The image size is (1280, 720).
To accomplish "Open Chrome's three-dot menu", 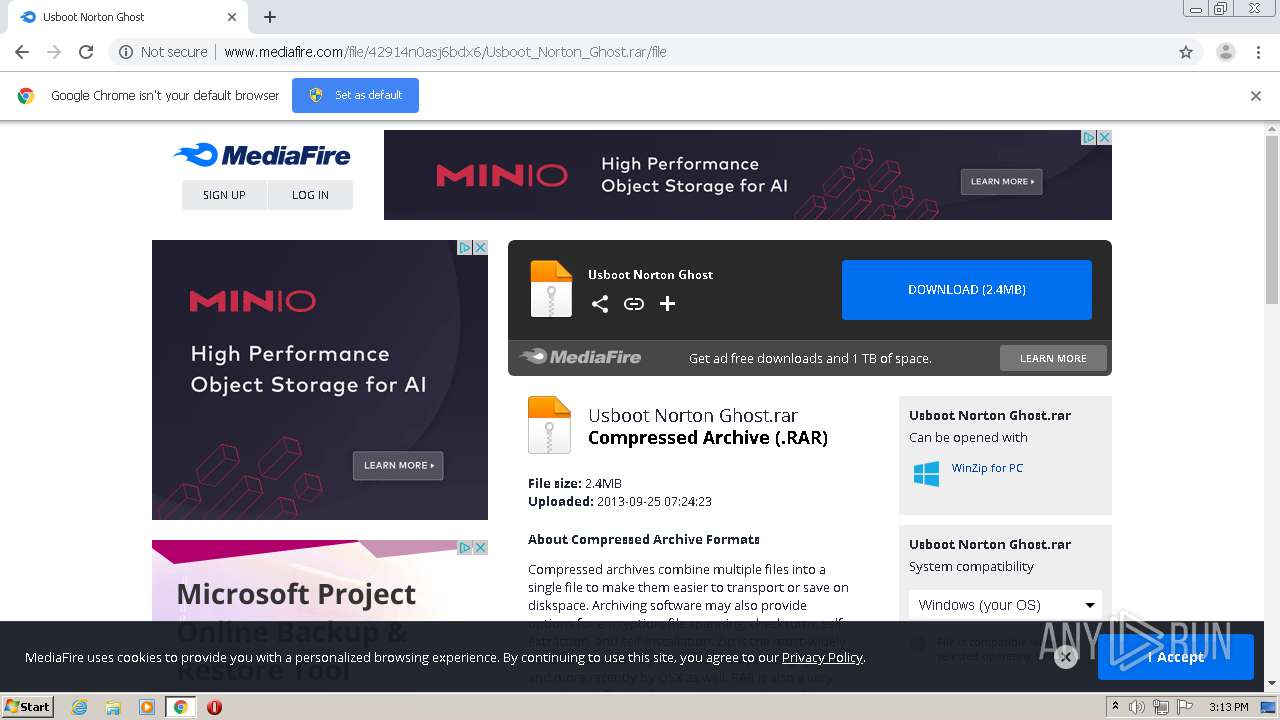I will point(1258,52).
